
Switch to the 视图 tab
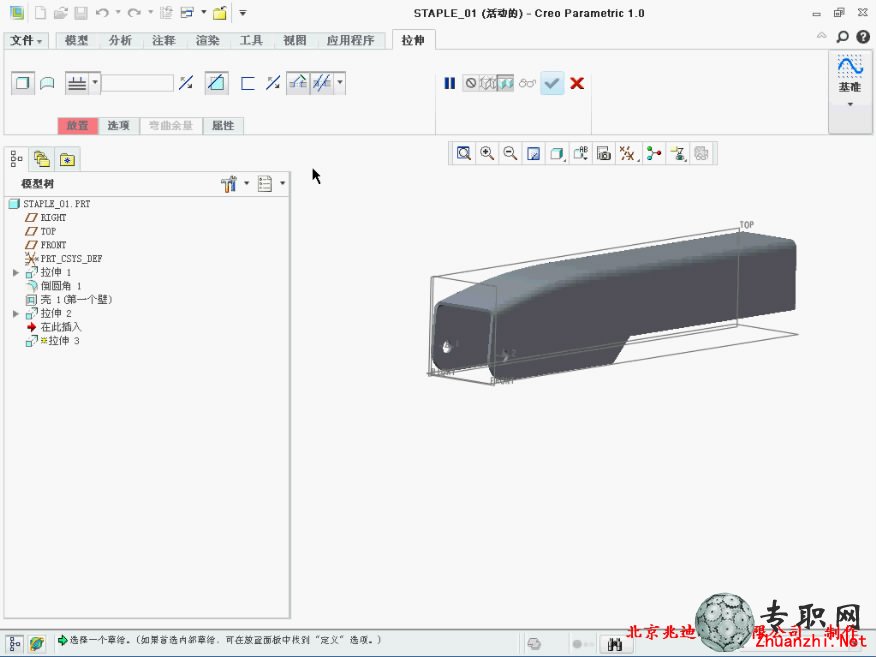point(294,40)
